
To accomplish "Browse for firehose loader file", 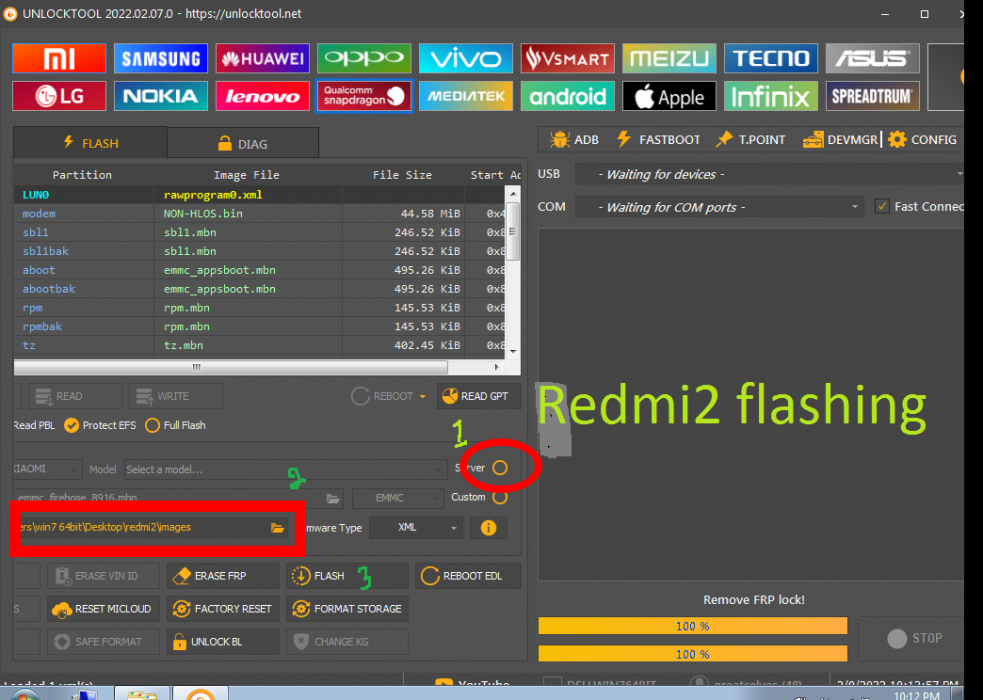I will coord(333,498).
